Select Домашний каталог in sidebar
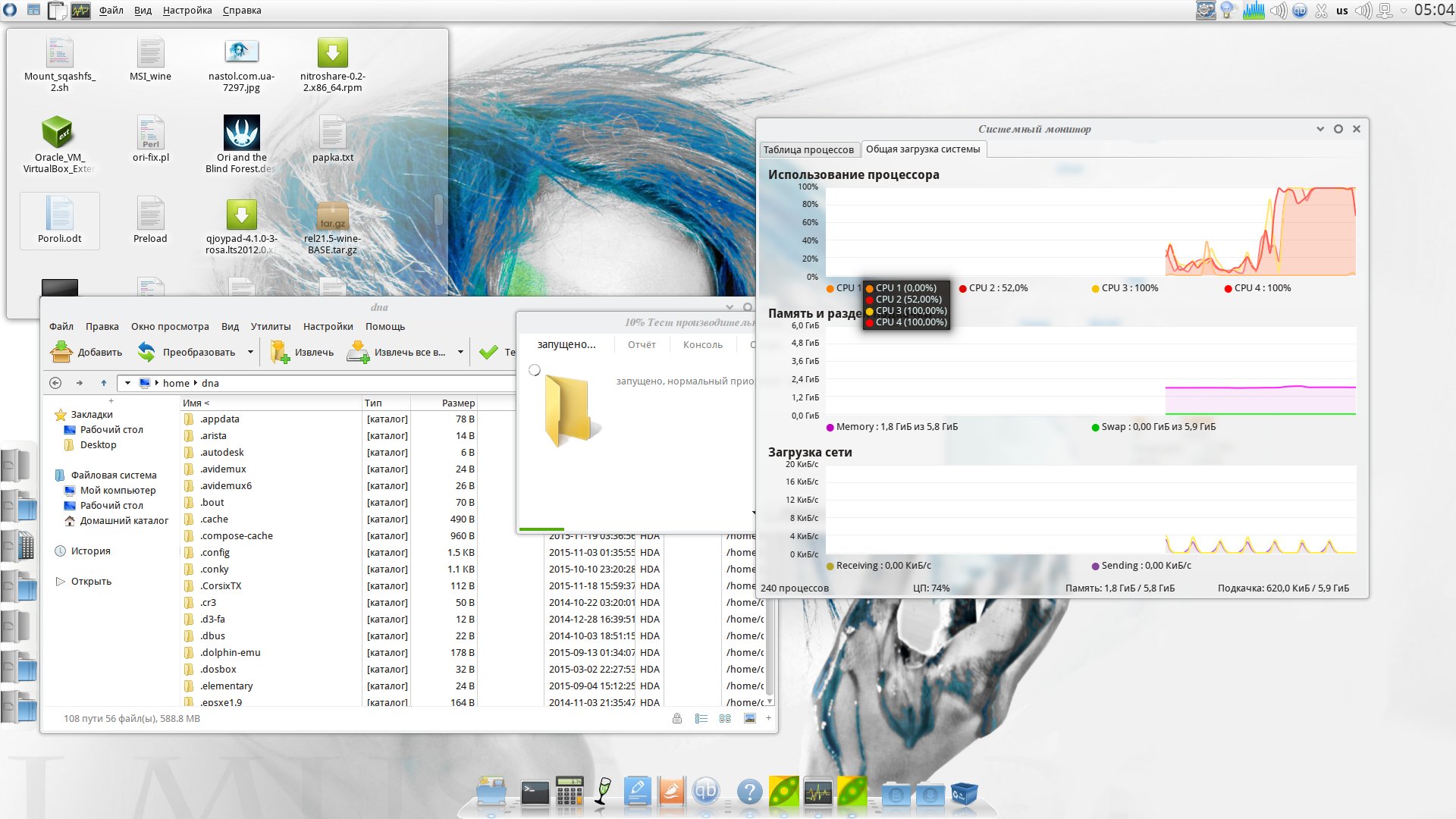The width and height of the screenshot is (1456, 819). [x=124, y=521]
